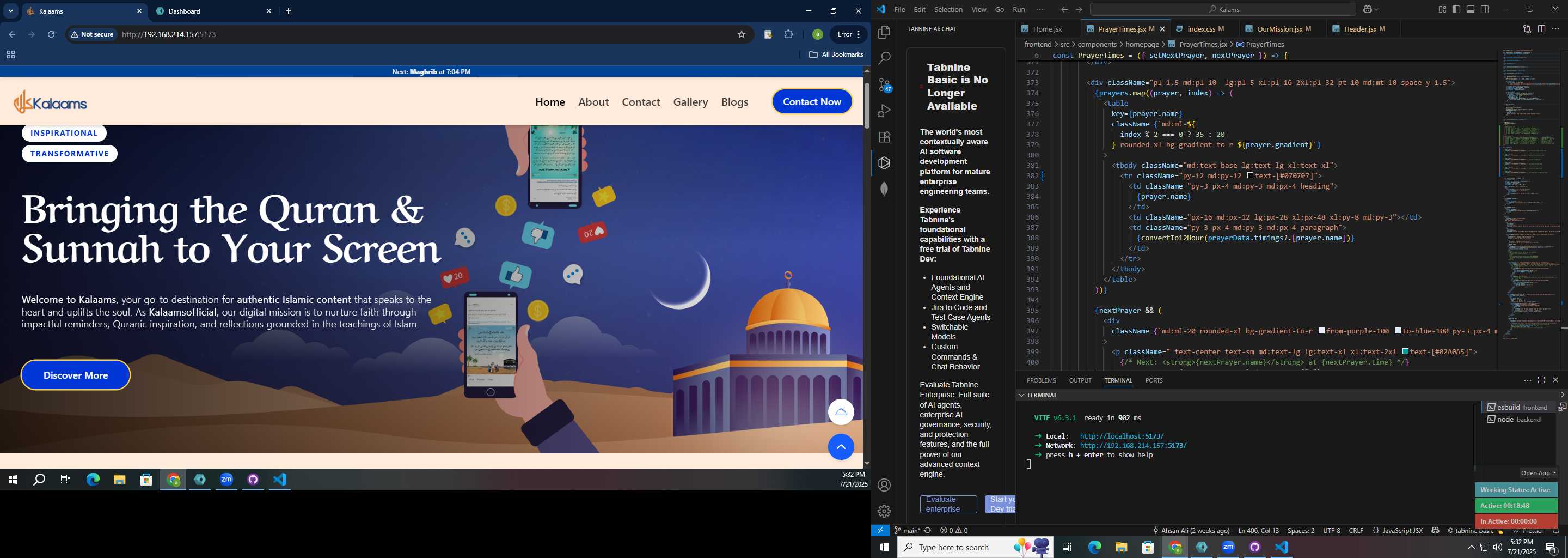Open errors and warnings count in status bar
Image resolution: width=1568 pixels, height=558 pixels.
(x=954, y=531)
